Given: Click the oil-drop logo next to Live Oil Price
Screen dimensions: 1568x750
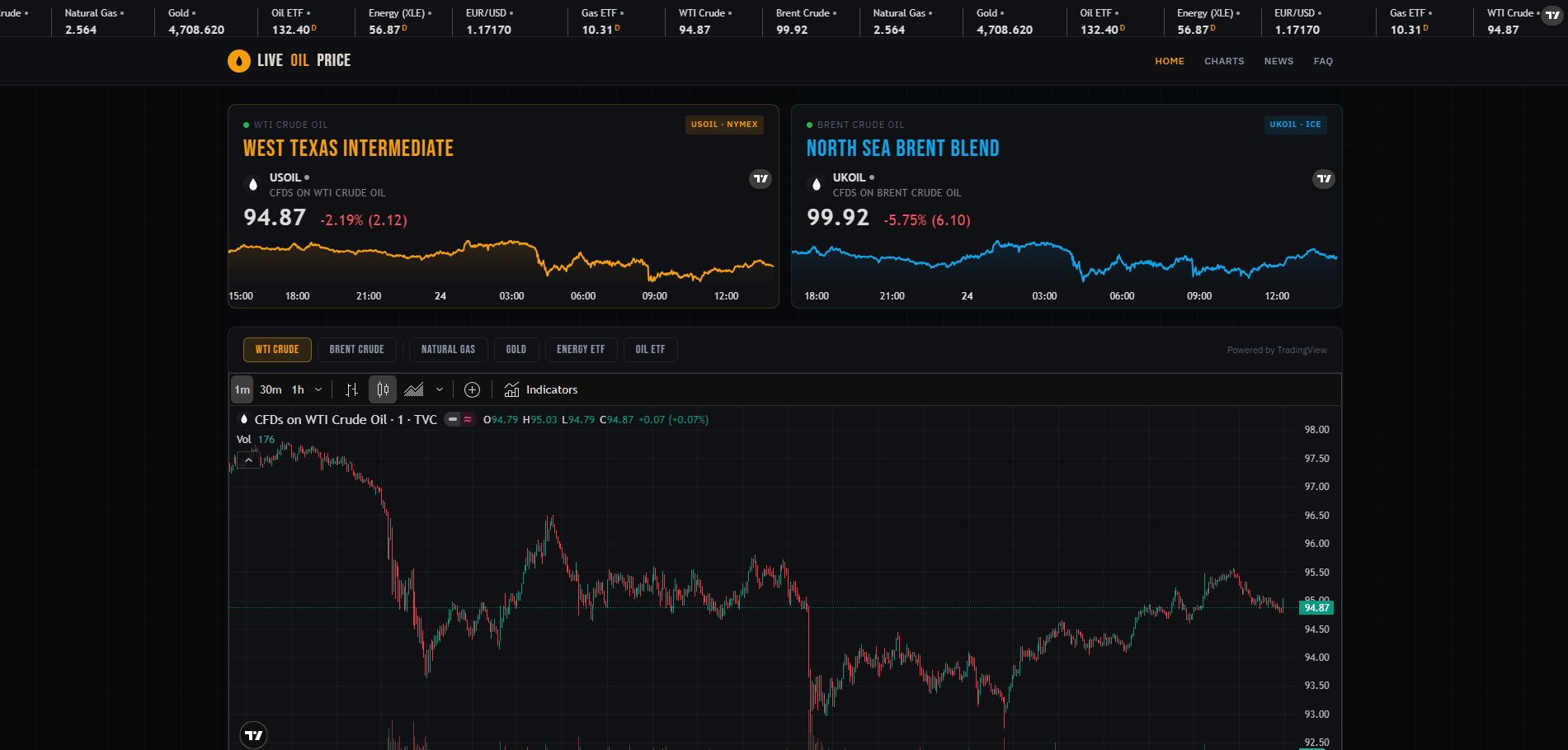Looking at the screenshot, I should (238, 60).
